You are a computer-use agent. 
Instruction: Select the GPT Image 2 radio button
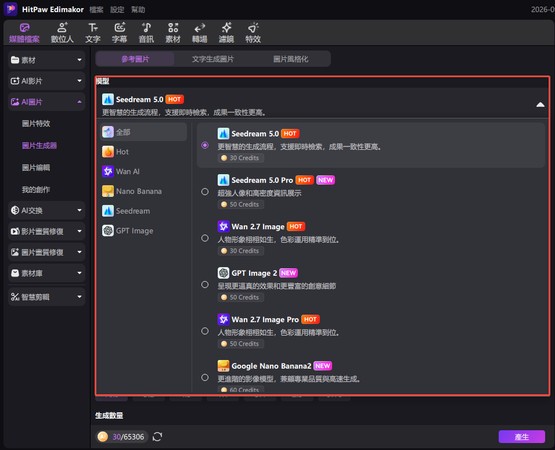(205, 284)
